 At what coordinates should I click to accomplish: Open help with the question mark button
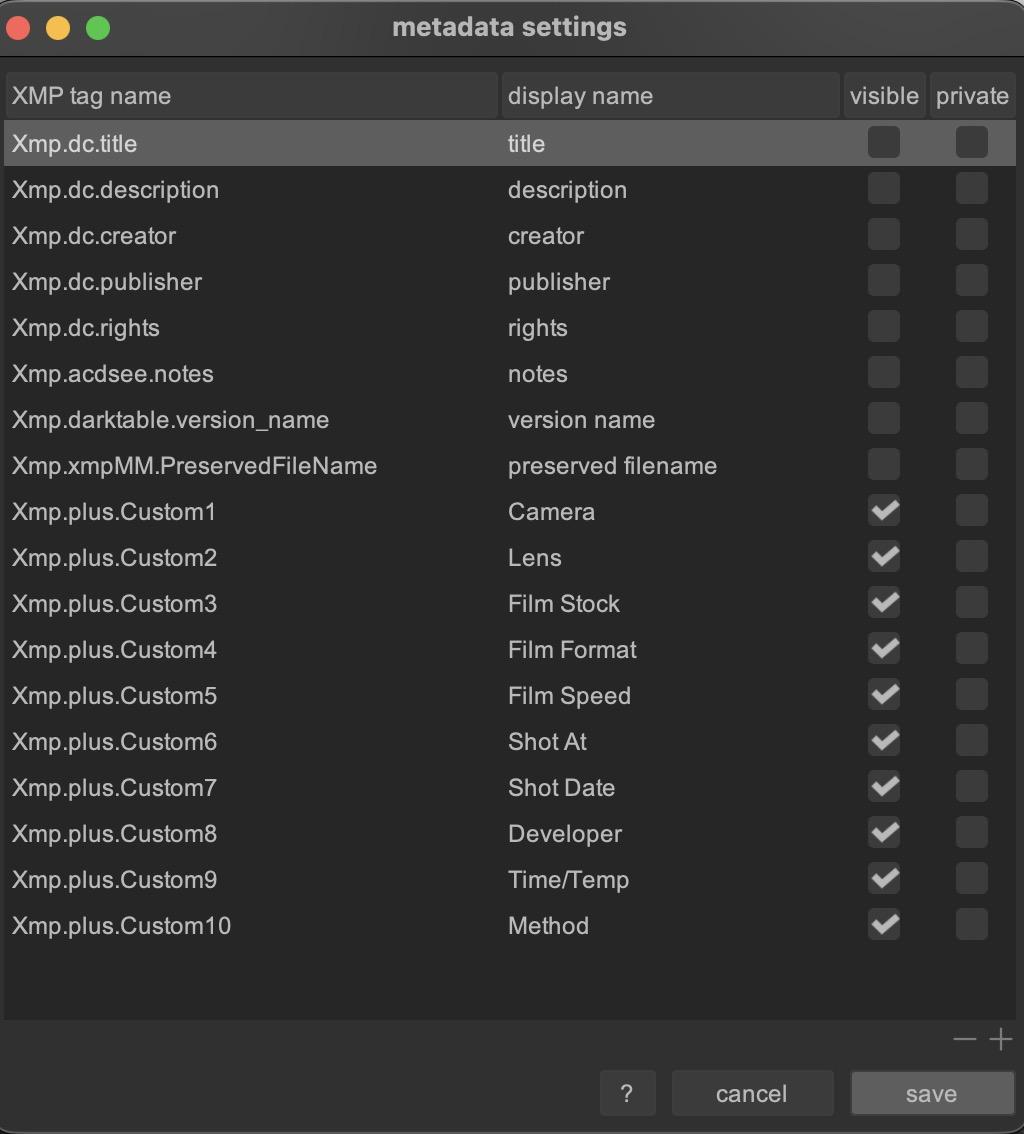tap(627, 1093)
